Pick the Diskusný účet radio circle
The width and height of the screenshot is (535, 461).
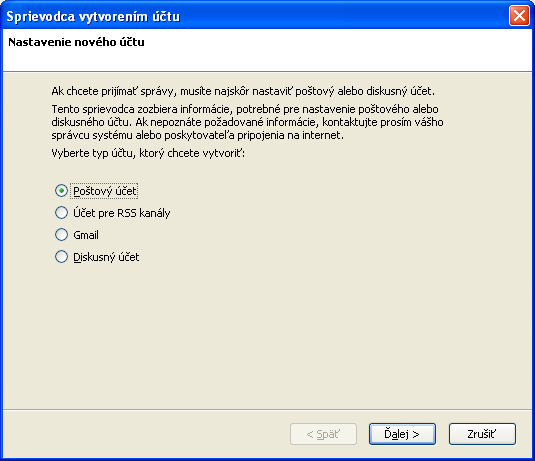pos(61,257)
